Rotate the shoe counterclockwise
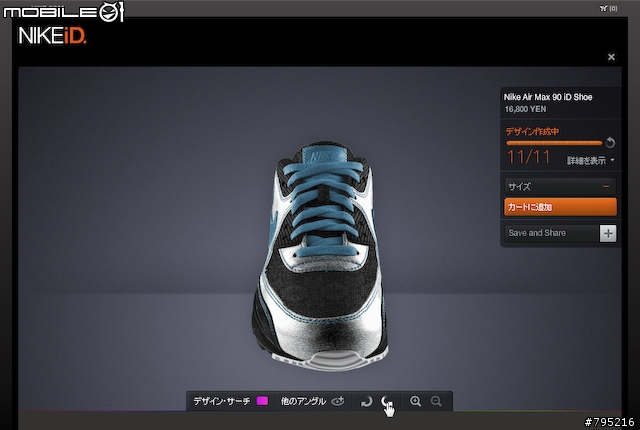640x430 pixels. click(x=367, y=401)
